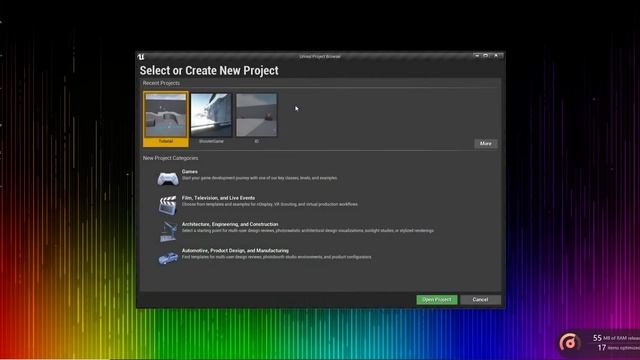Cancel the project browser dialog
This screenshot has height=360, width=640.
pos(480,300)
